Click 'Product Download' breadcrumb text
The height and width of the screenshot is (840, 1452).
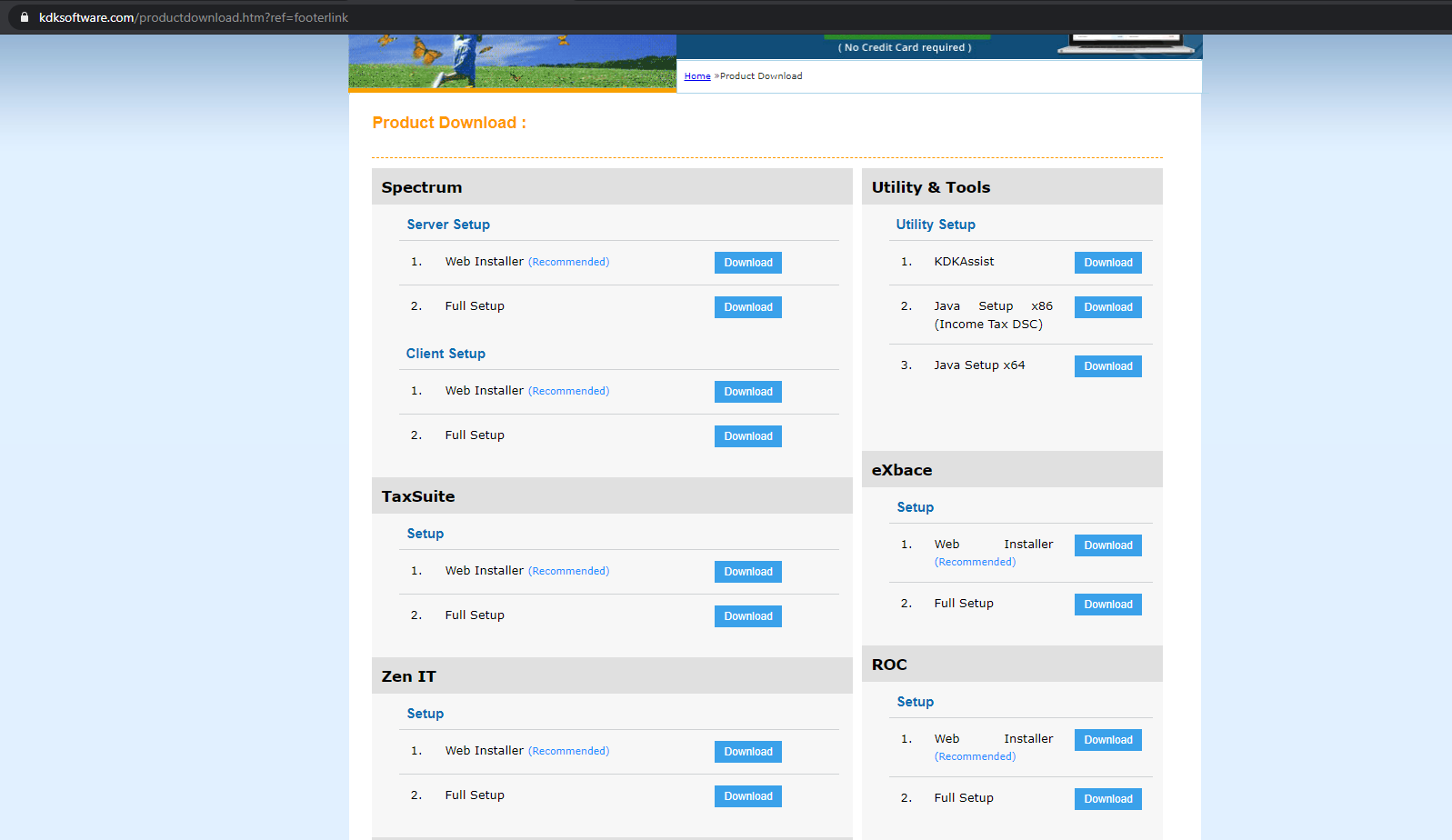coord(761,76)
